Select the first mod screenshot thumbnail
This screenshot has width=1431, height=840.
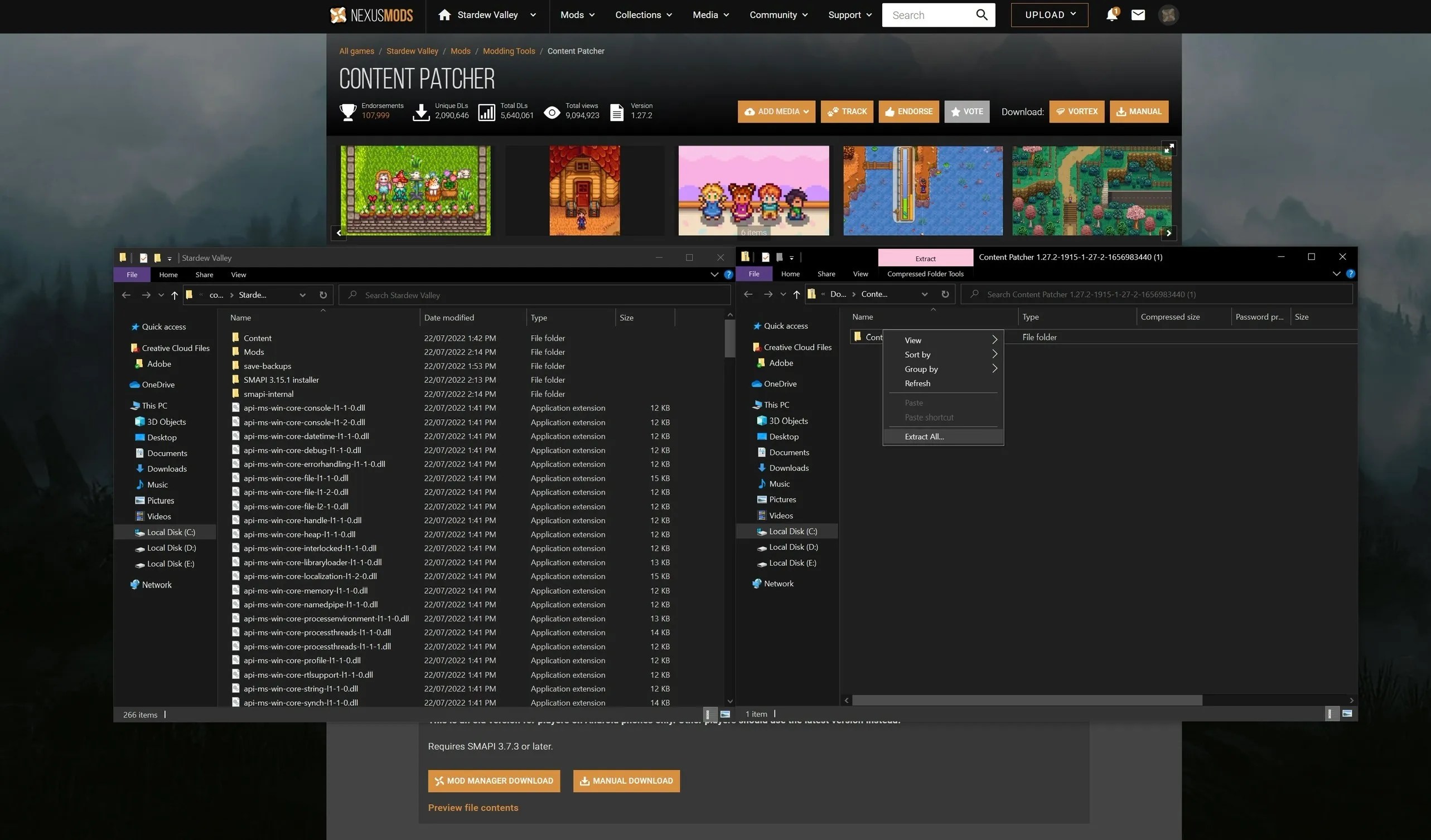[415, 190]
